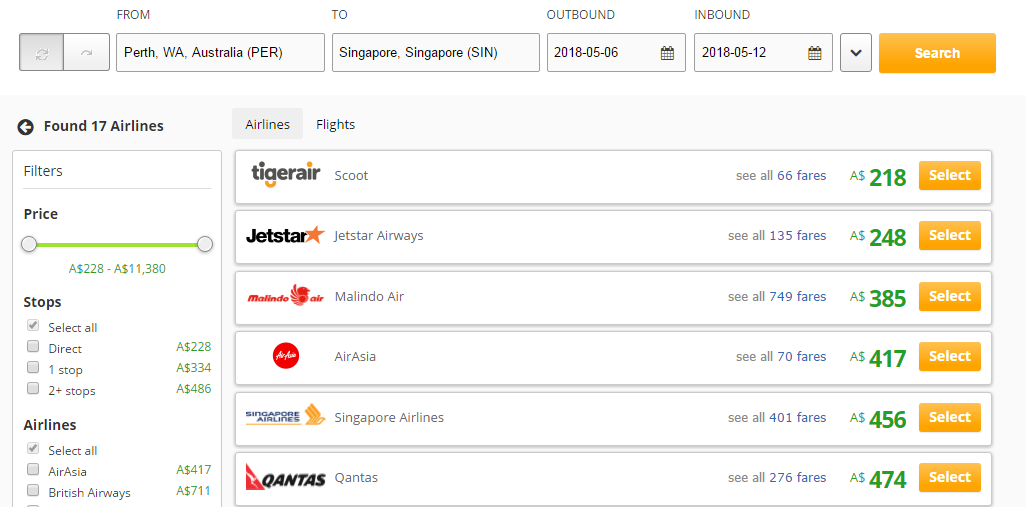Click the Jetstar logo

tap(285, 235)
